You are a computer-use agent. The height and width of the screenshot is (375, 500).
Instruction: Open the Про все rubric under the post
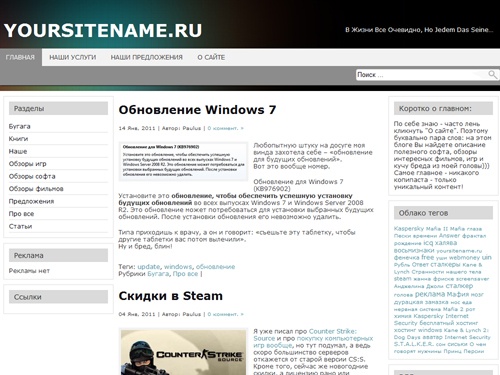(x=185, y=274)
